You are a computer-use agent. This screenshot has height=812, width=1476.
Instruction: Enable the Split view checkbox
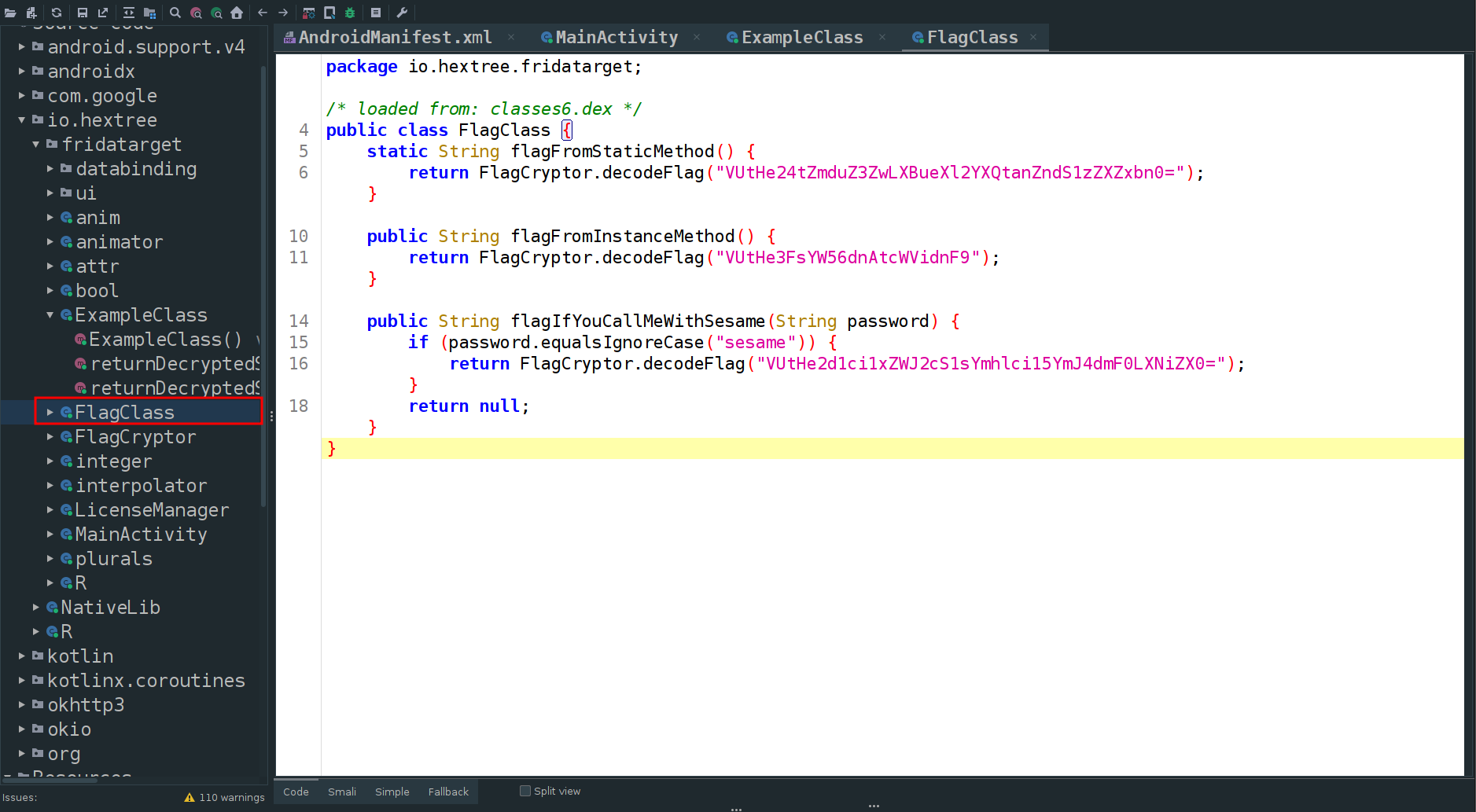click(525, 791)
